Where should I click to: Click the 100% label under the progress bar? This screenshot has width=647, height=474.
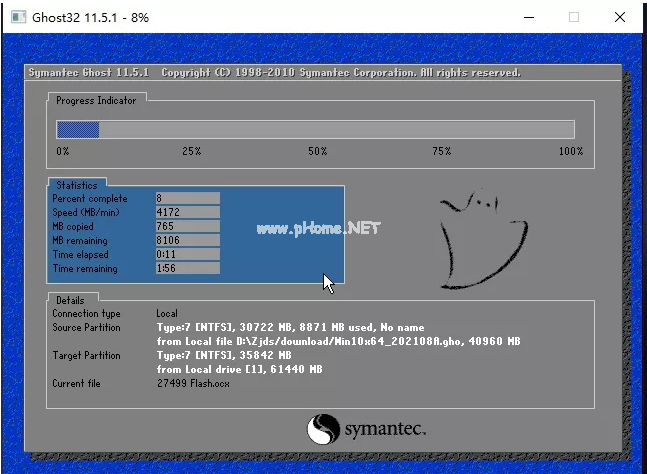pos(570,151)
